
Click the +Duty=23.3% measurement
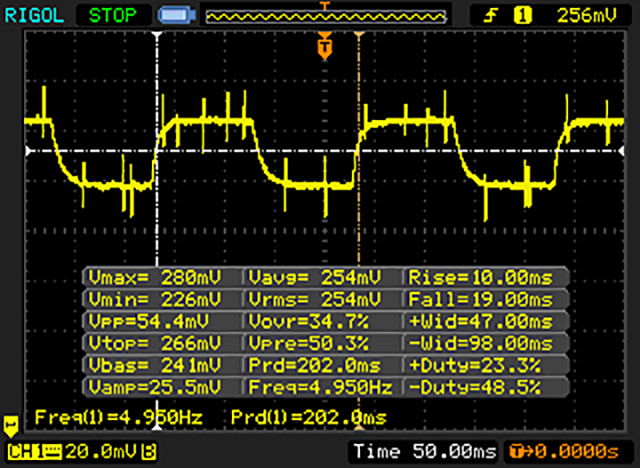click(x=474, y=365)
